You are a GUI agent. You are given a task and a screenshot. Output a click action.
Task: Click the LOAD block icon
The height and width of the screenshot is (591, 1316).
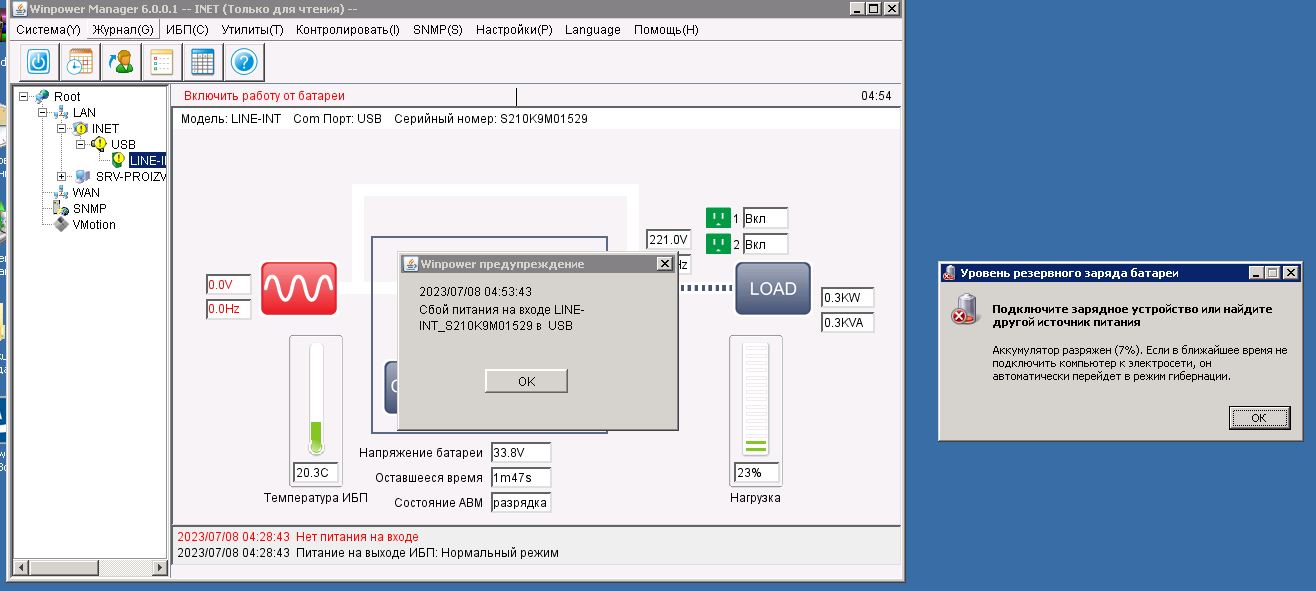pos(773,289)
